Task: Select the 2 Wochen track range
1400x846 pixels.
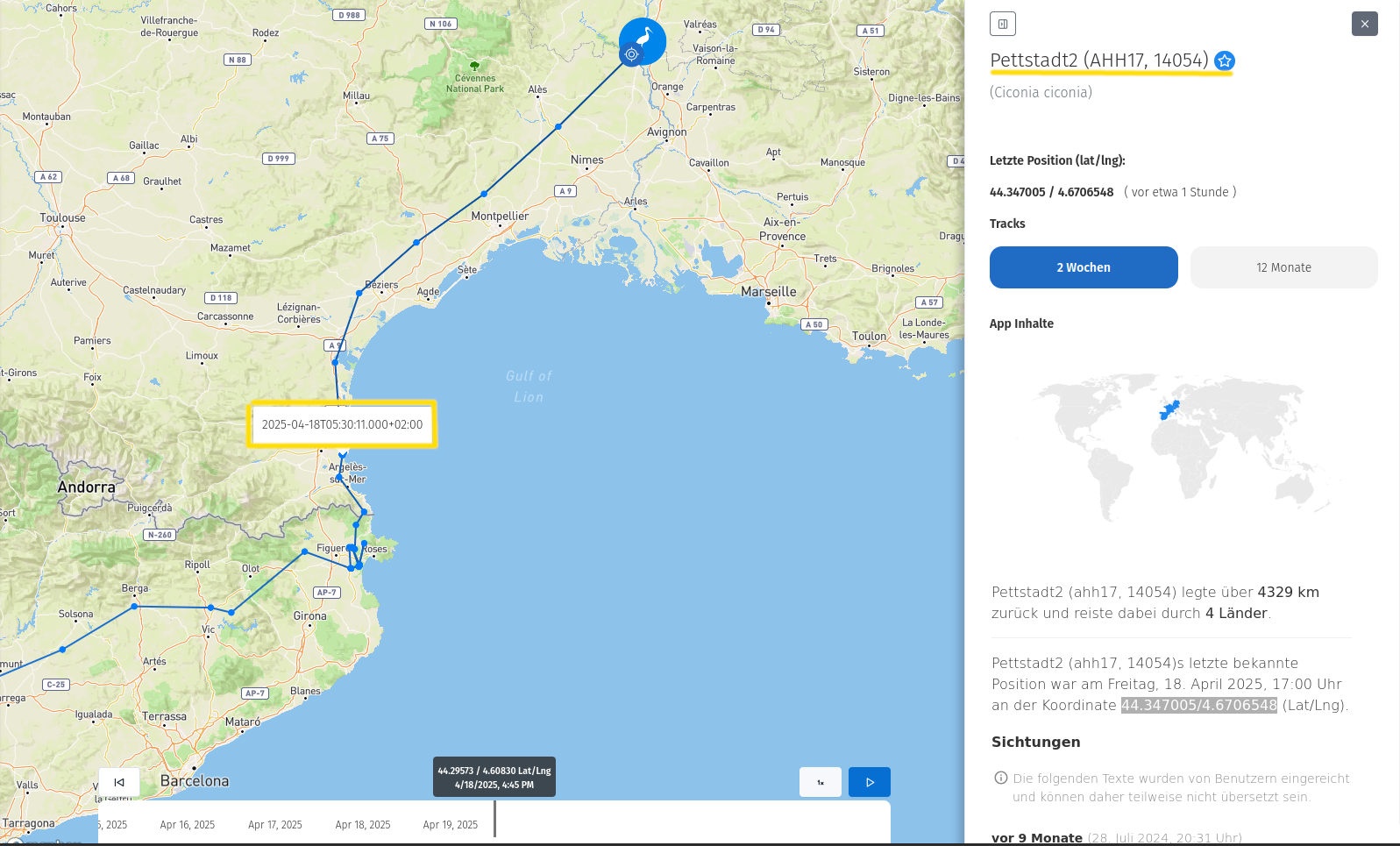Action: click(1083, 267)
